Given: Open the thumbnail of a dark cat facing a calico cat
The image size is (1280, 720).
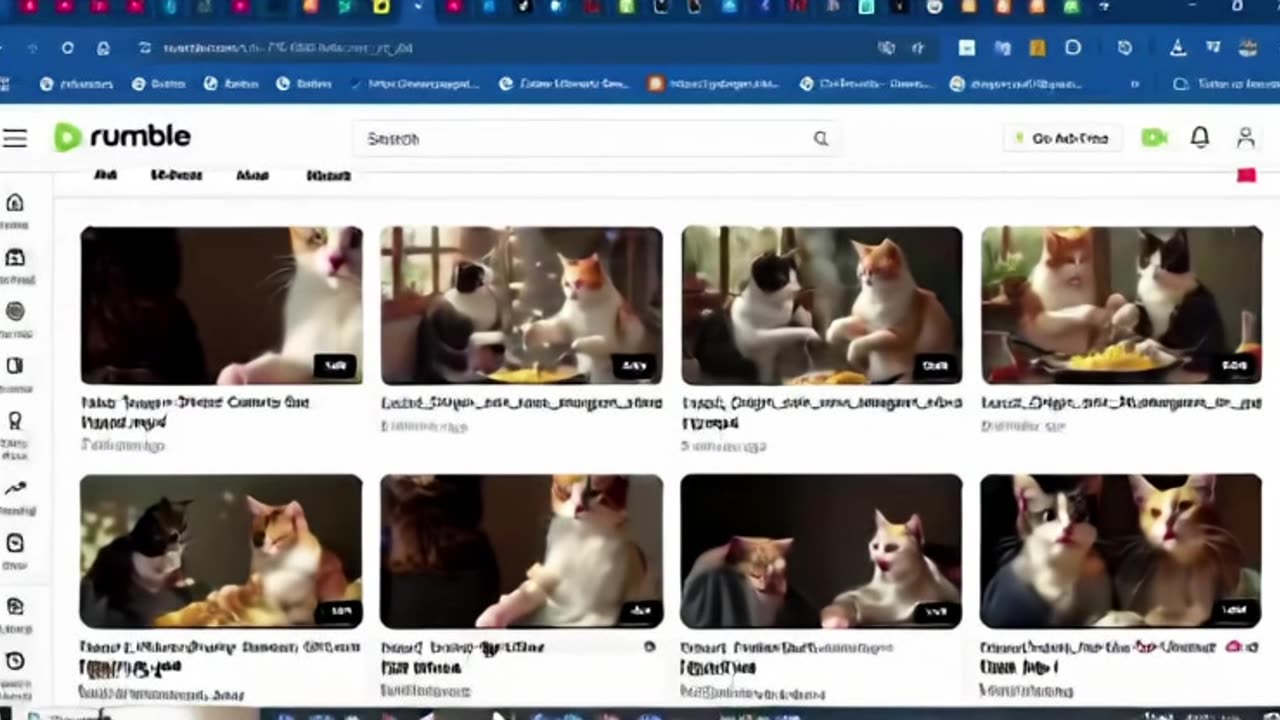Looking at the screenshot, I should tap(221, 552).
